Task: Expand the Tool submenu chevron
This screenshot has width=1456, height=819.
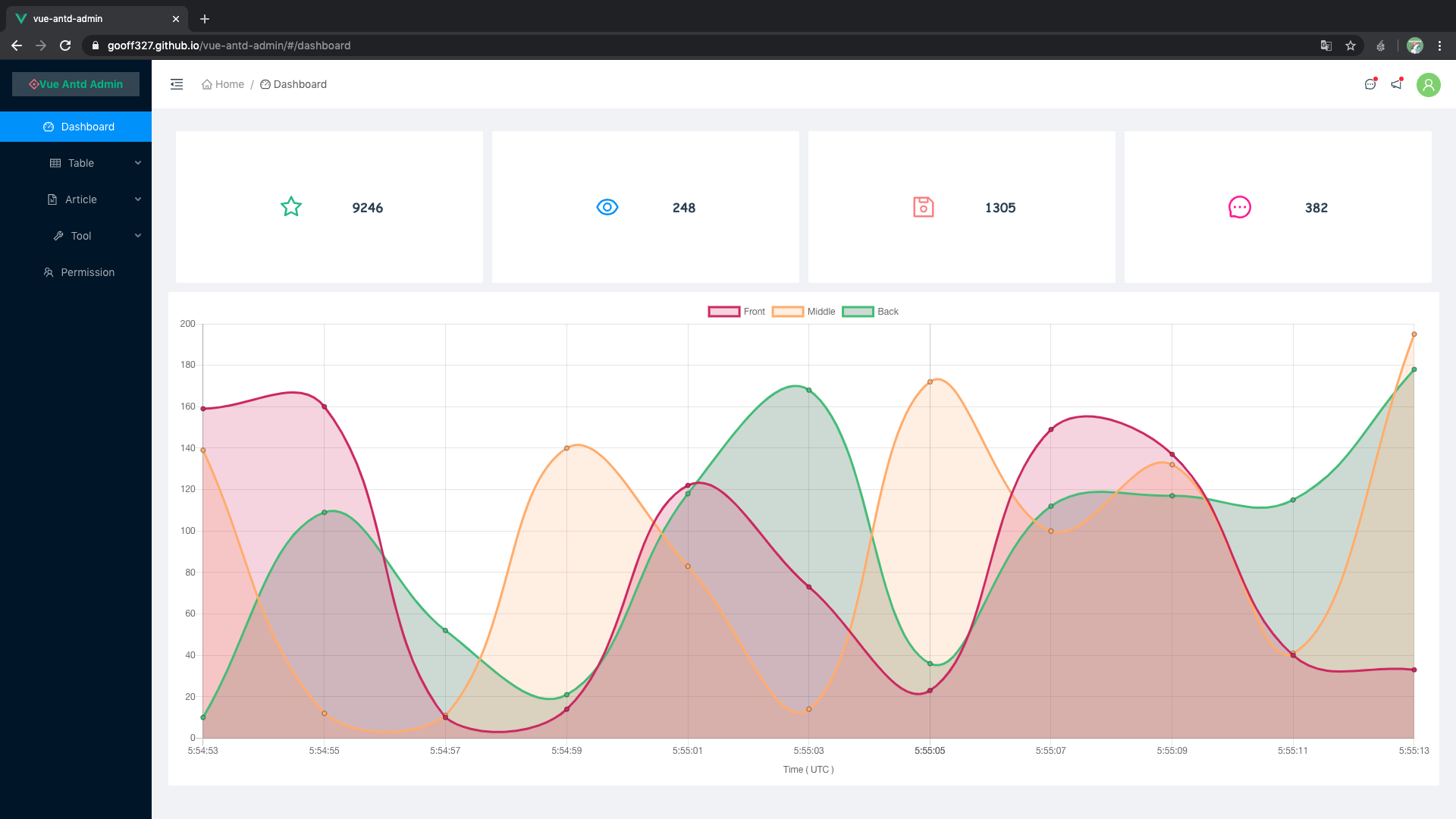Action: [x=138, y=236]
